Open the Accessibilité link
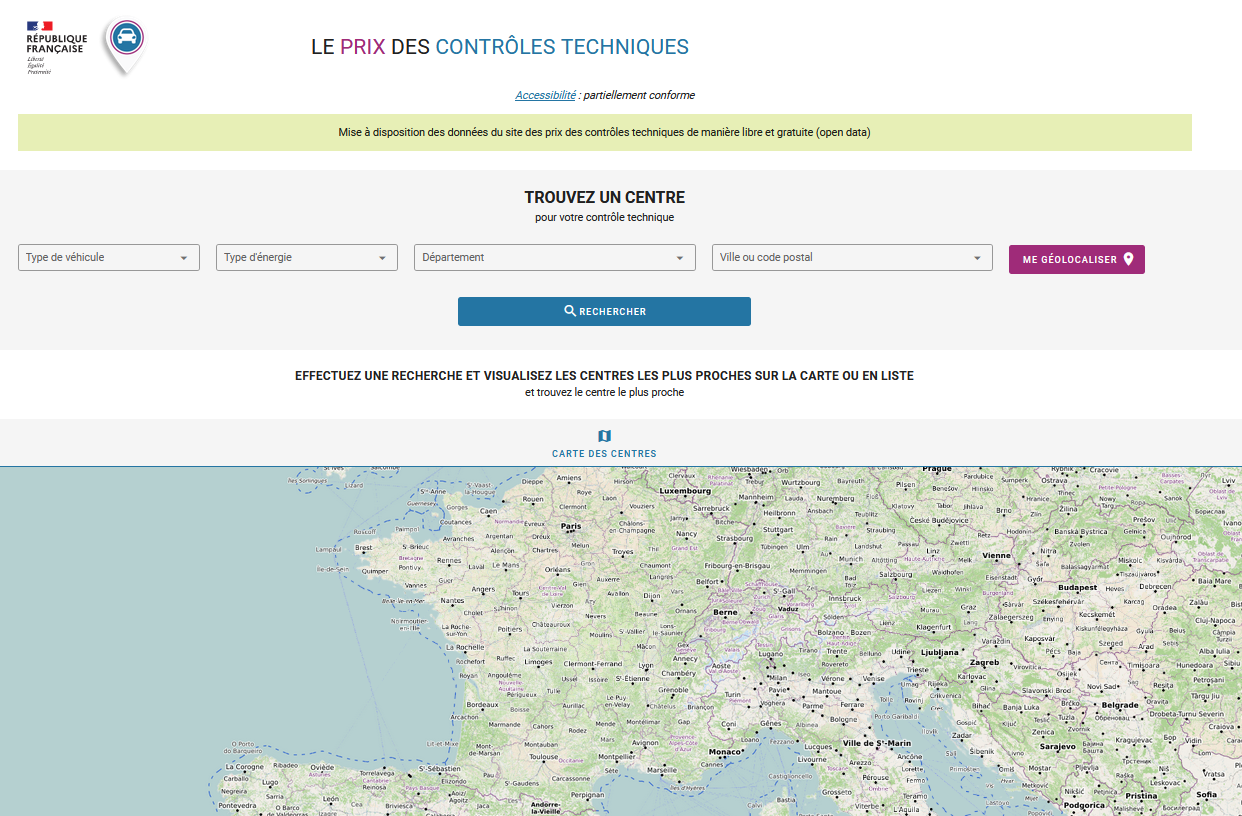The height and width of the screenshot is (816, 1242). point(545,95)
